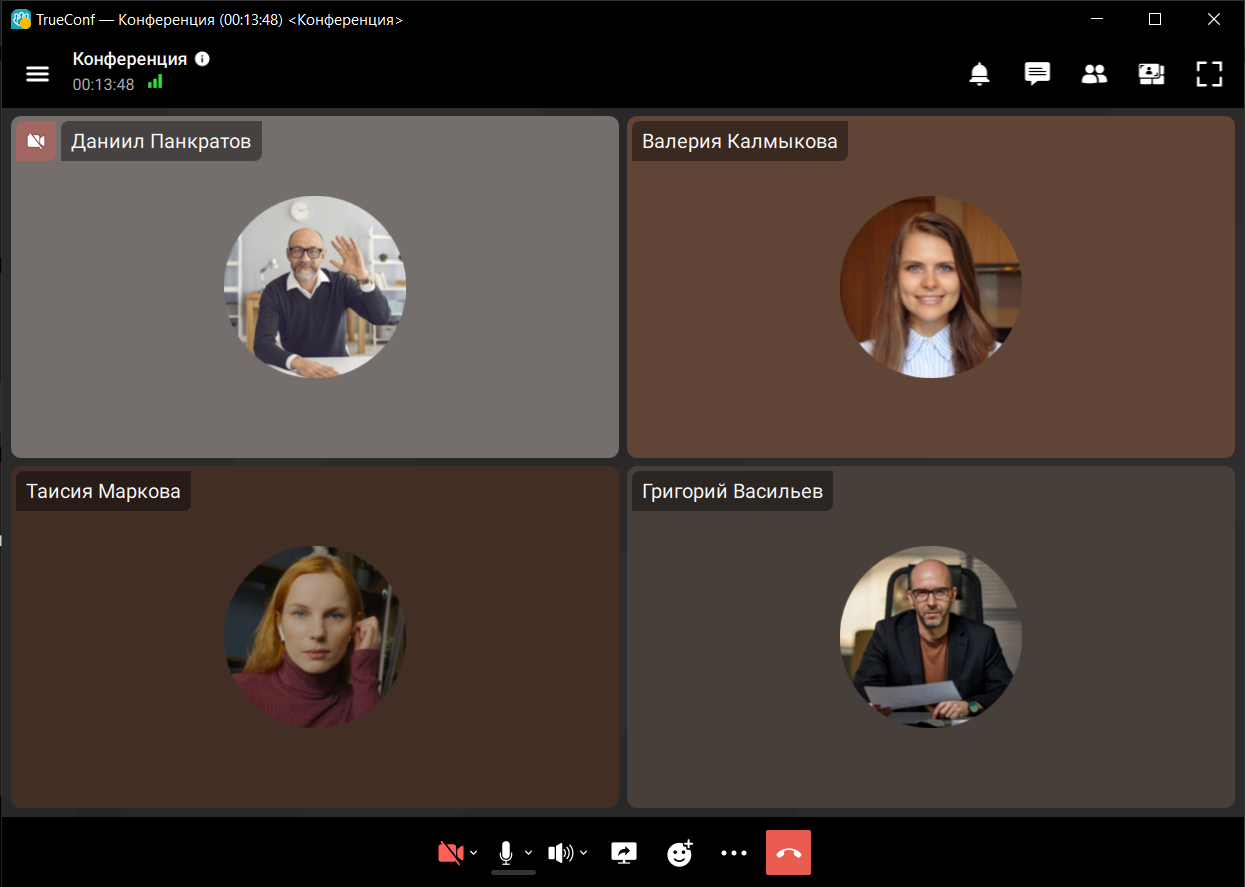Click the conference info icon
The height and width of the screenshot is (887, 1245).
click(202, 59)
